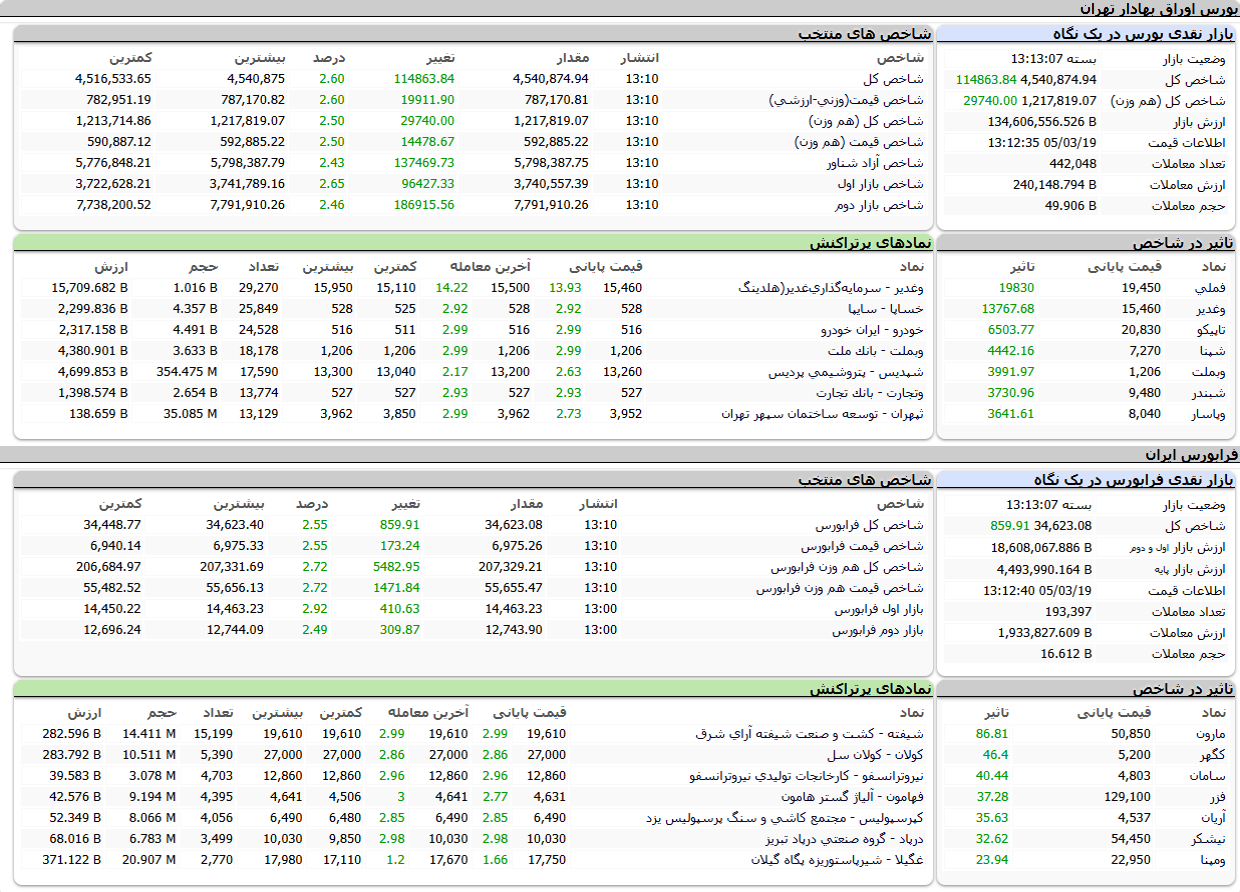Open 'غگيلا - شيرپاستوريزه پگاه گيلان' link
The image size is (1240, 892).
(838, 859)
